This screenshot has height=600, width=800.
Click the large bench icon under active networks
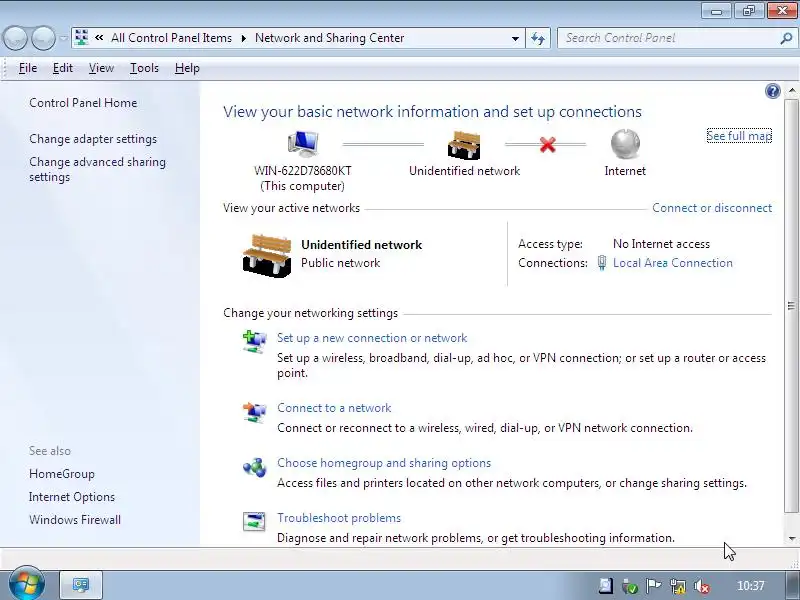pyautogui.click(x=267, y=256)
